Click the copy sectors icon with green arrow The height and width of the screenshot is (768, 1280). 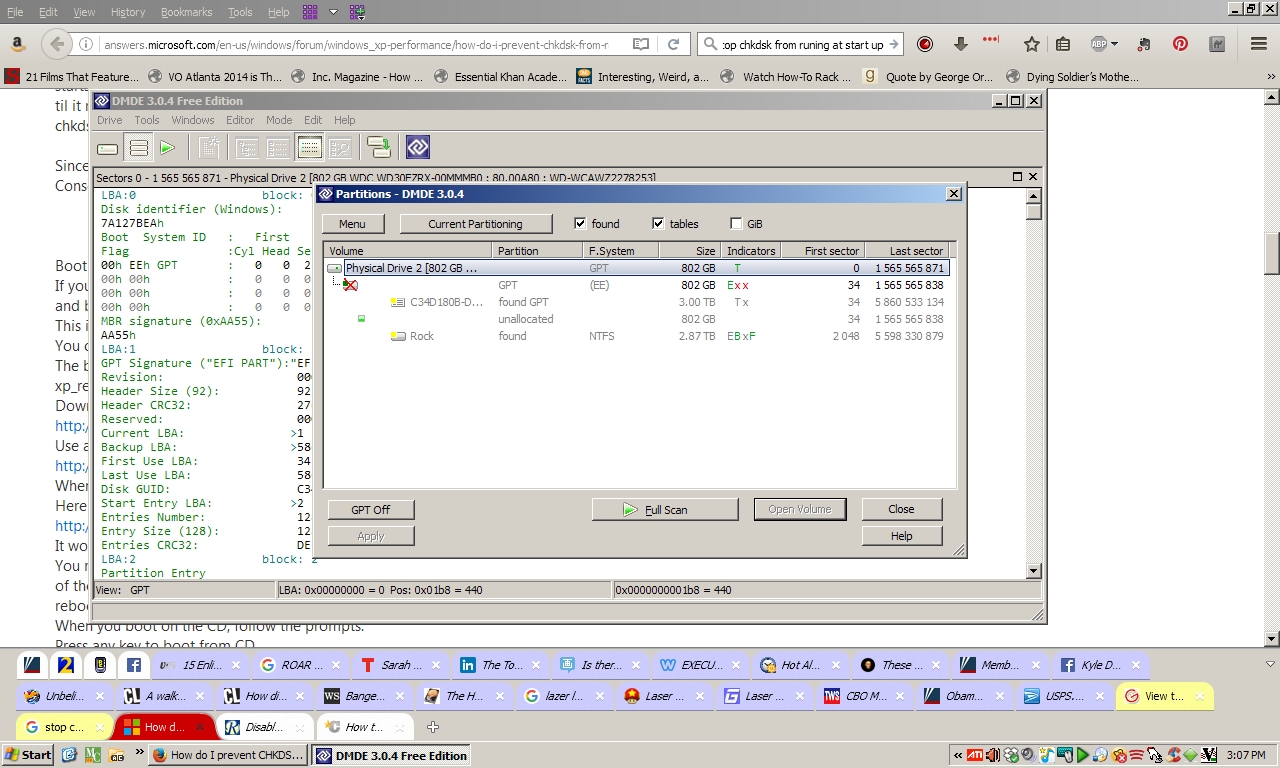click(379, 148)
